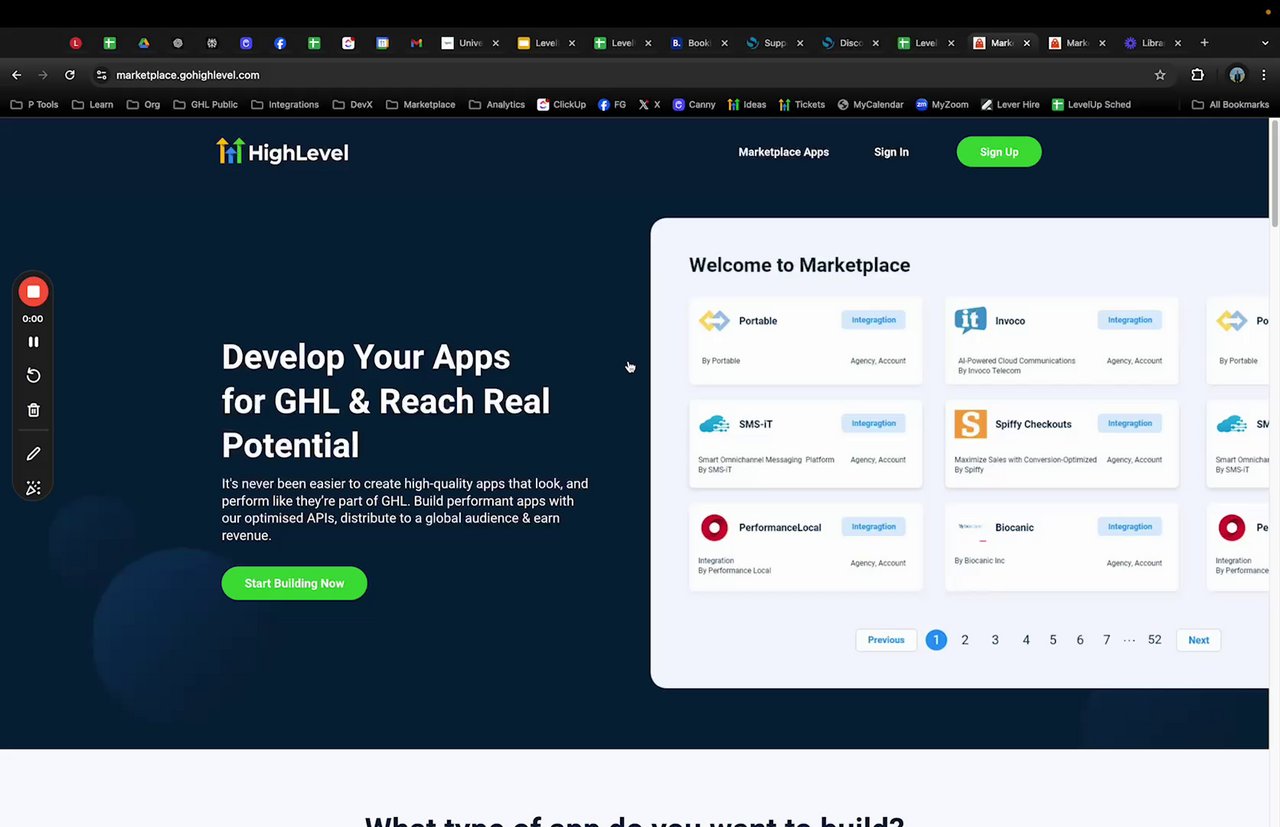1280x827 pixels.
Task: Pause the recording in the recorder toolbar
Action: point(33,342)
